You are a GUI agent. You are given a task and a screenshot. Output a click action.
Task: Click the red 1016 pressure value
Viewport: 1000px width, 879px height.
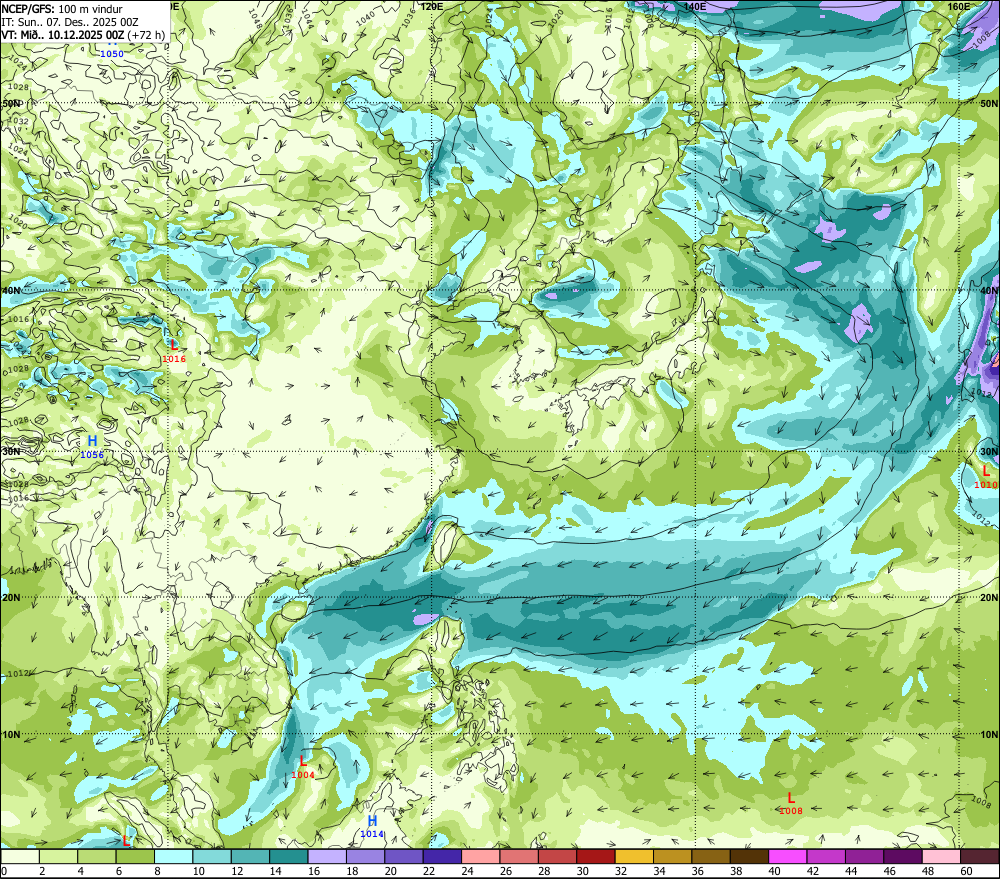174,359
